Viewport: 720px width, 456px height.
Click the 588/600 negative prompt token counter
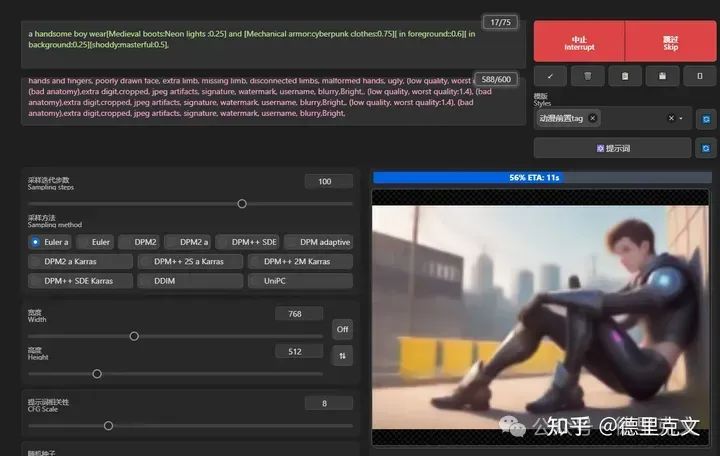(496, 79)
